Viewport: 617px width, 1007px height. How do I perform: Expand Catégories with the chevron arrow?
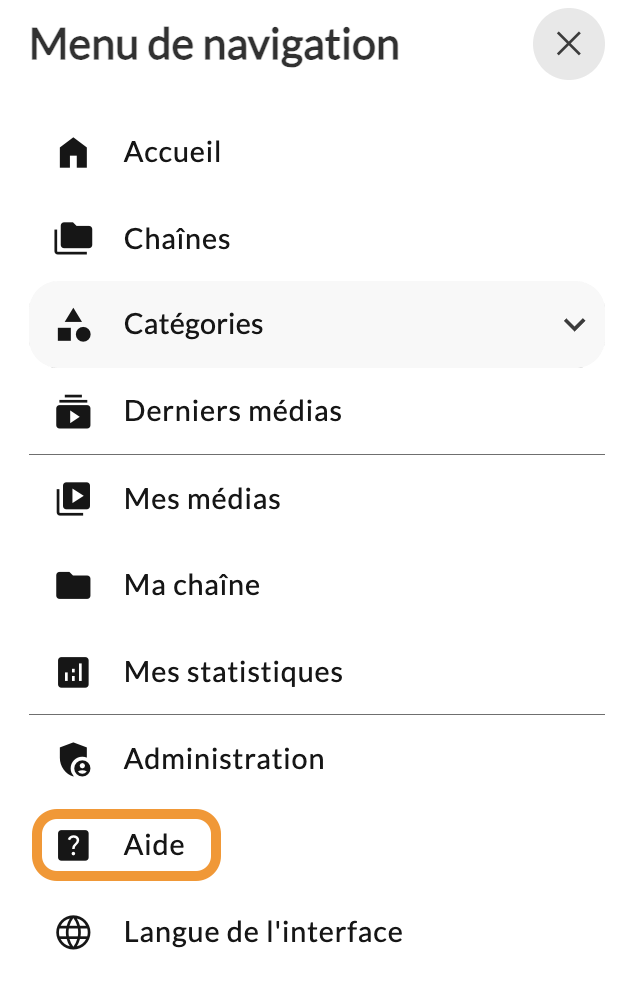[574, 324]
